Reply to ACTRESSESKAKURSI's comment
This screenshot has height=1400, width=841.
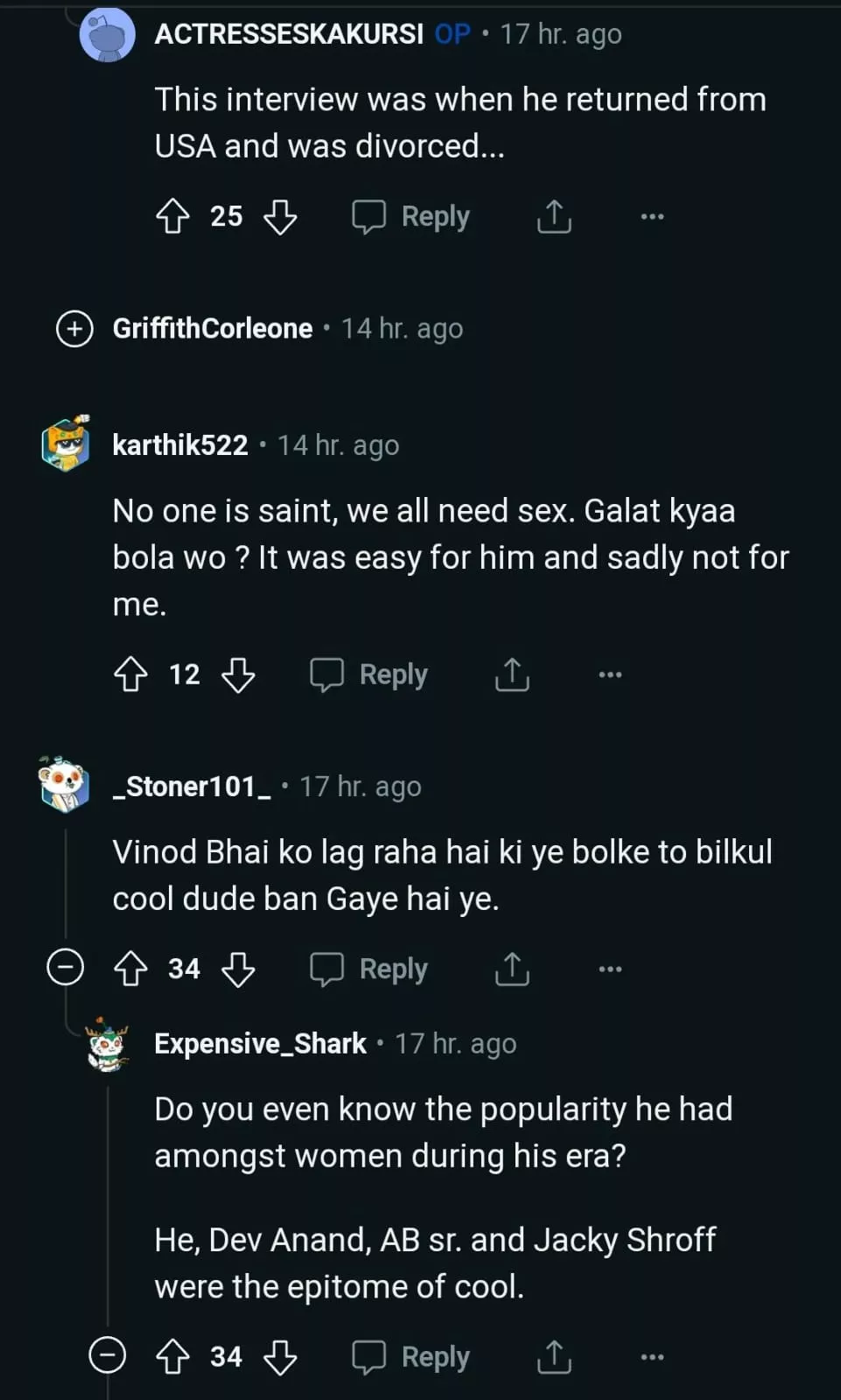point(411,216)
